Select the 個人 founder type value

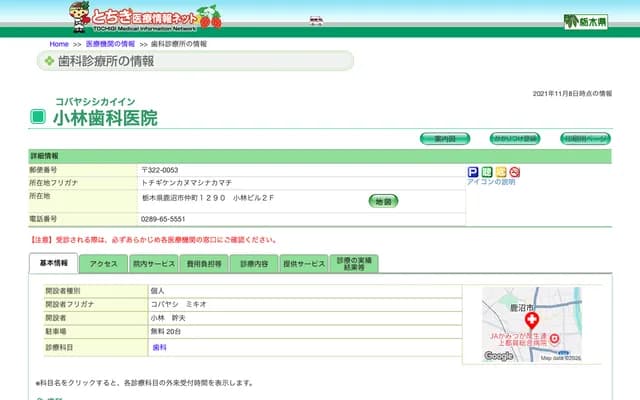158,291
